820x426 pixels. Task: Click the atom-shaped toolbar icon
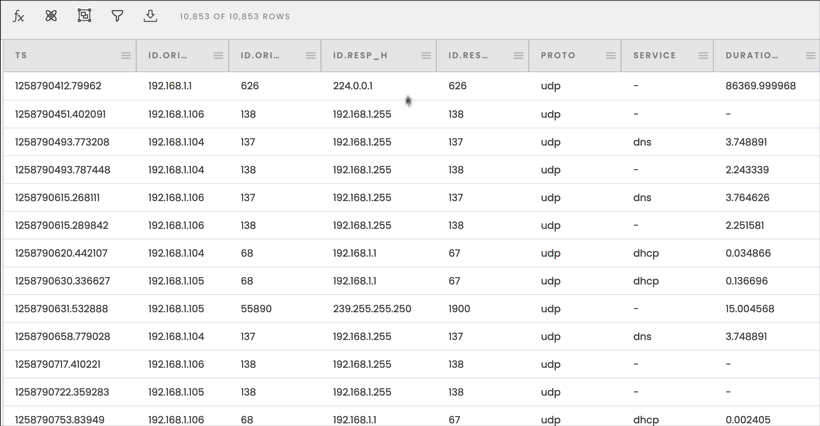[x=51, y=16]
